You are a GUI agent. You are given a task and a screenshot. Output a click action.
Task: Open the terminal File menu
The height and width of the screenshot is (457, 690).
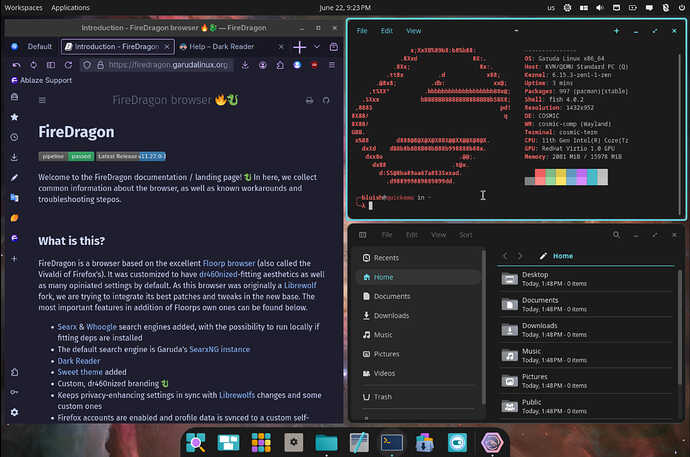tap(362, 31)
